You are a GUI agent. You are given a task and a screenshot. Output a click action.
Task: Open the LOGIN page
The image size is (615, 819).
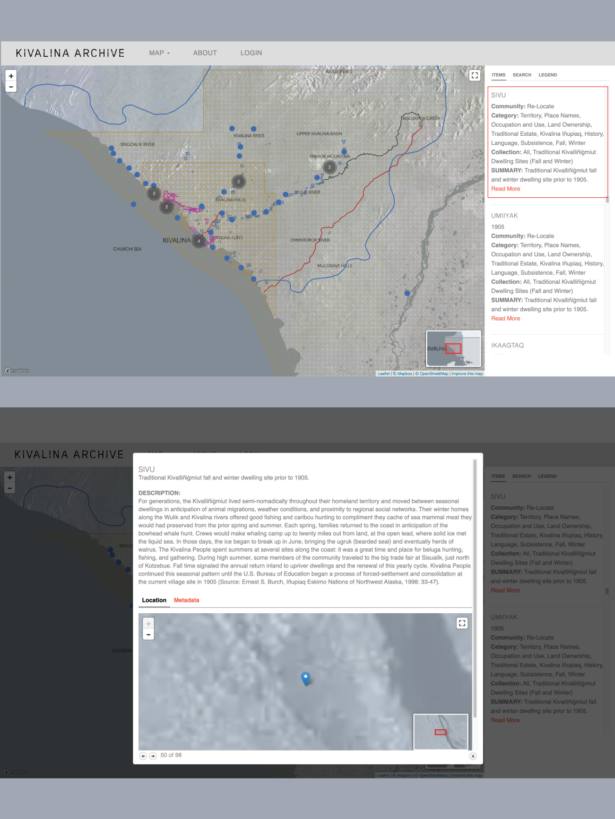pyautogui.click(x=251, y=53)
